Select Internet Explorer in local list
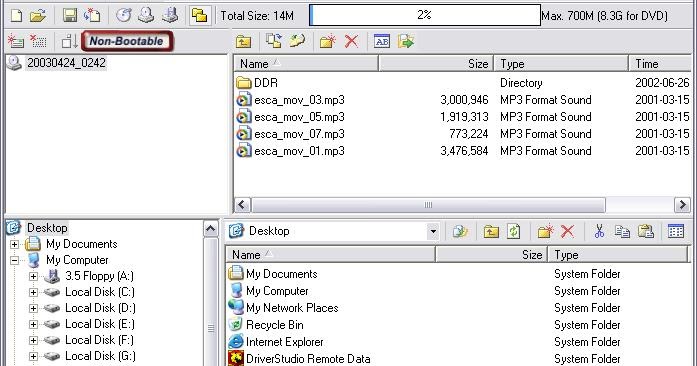697x366 pixels. click(284, 342)
